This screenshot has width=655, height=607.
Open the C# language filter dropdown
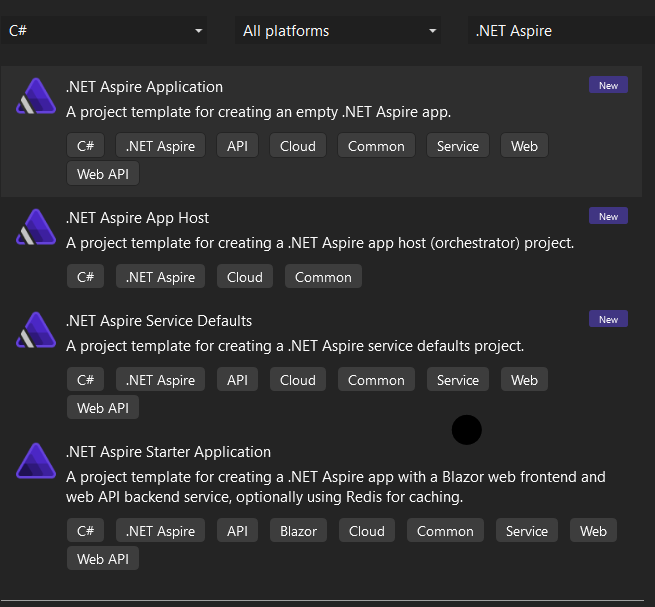104,31
